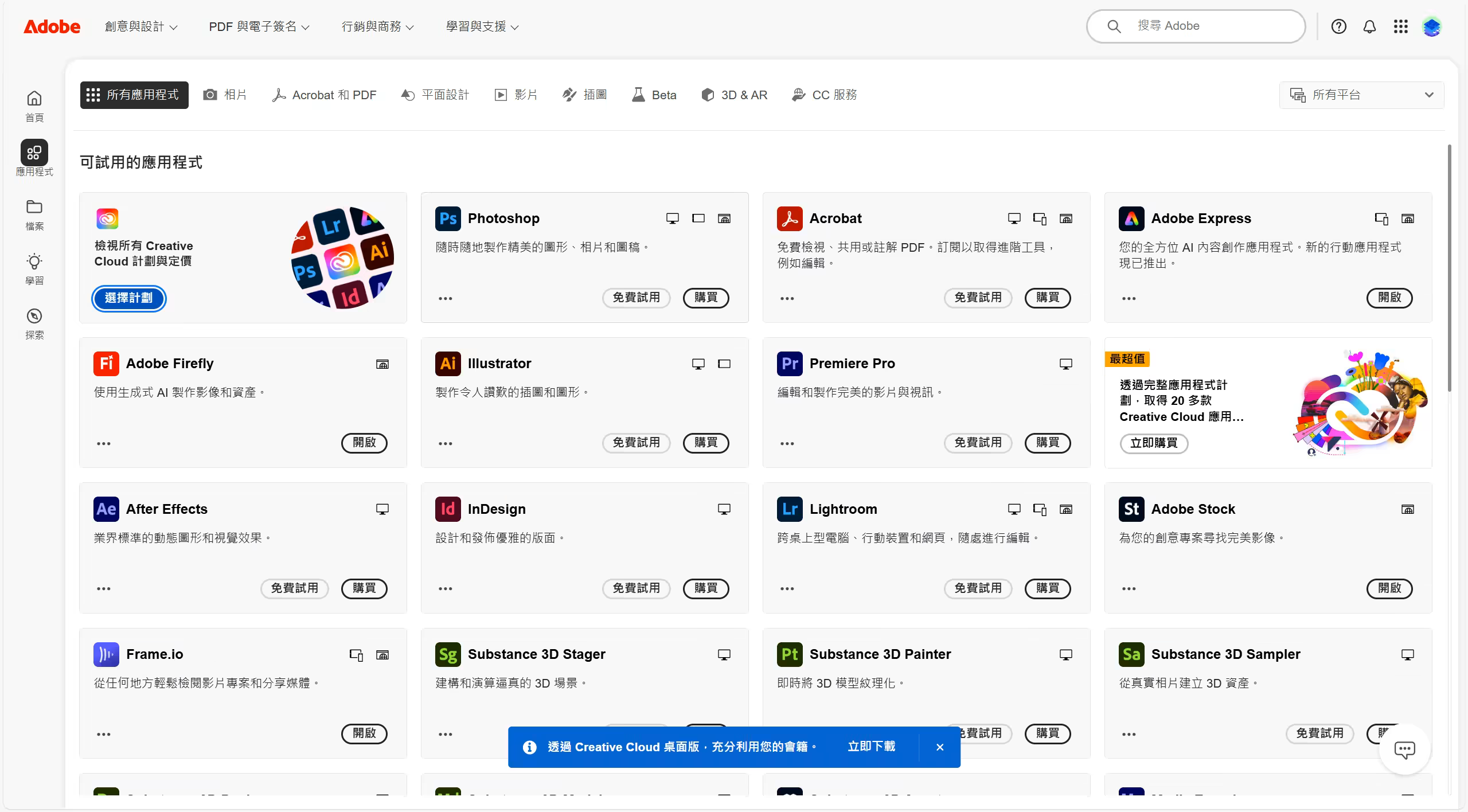The width and height of the screenshot is (1468, 812).
Task: Click the 選擇計劃 button
Action: pos(129,298)
